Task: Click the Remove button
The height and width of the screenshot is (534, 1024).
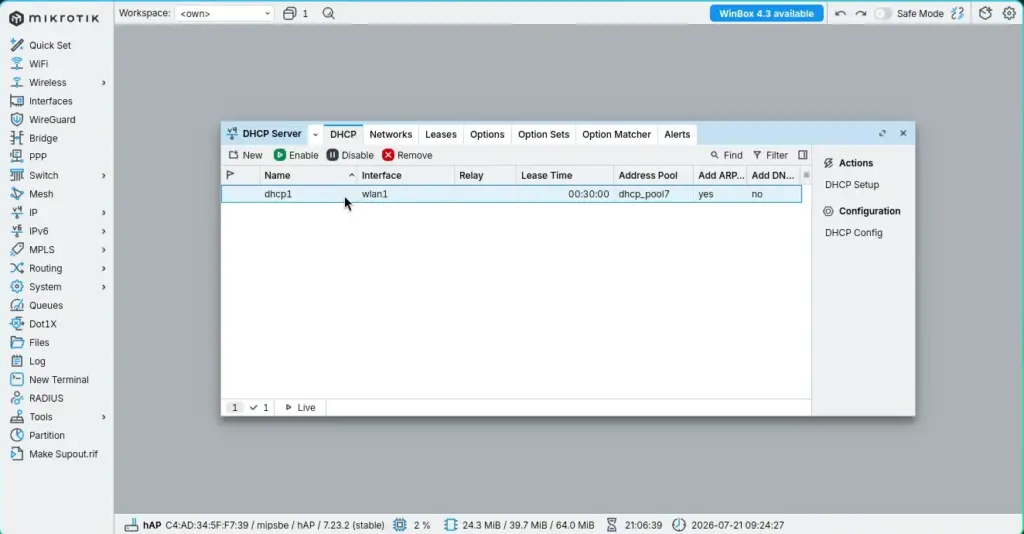Action: [408, 155]
